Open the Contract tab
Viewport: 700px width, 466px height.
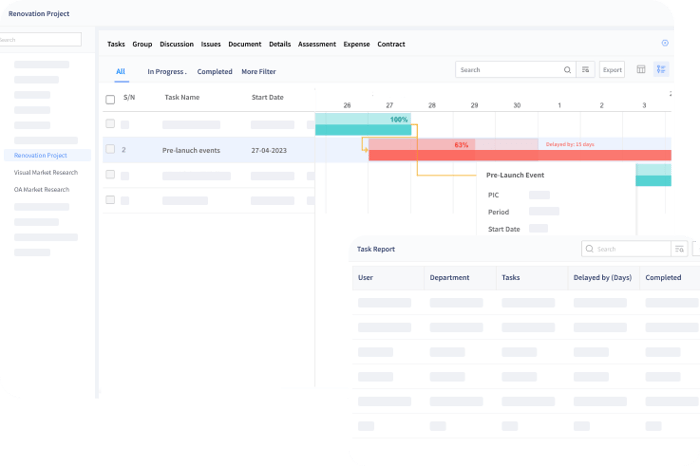(x=391, y=44)
